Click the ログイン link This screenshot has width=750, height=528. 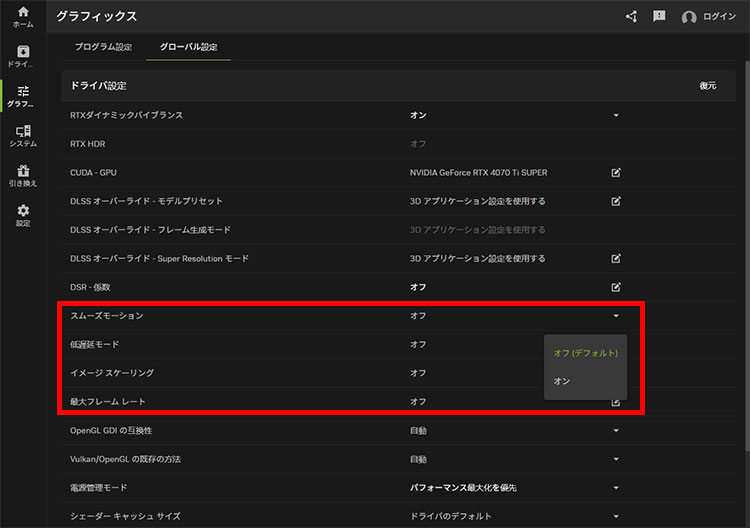pyautogui.click(x=719, y=16)
